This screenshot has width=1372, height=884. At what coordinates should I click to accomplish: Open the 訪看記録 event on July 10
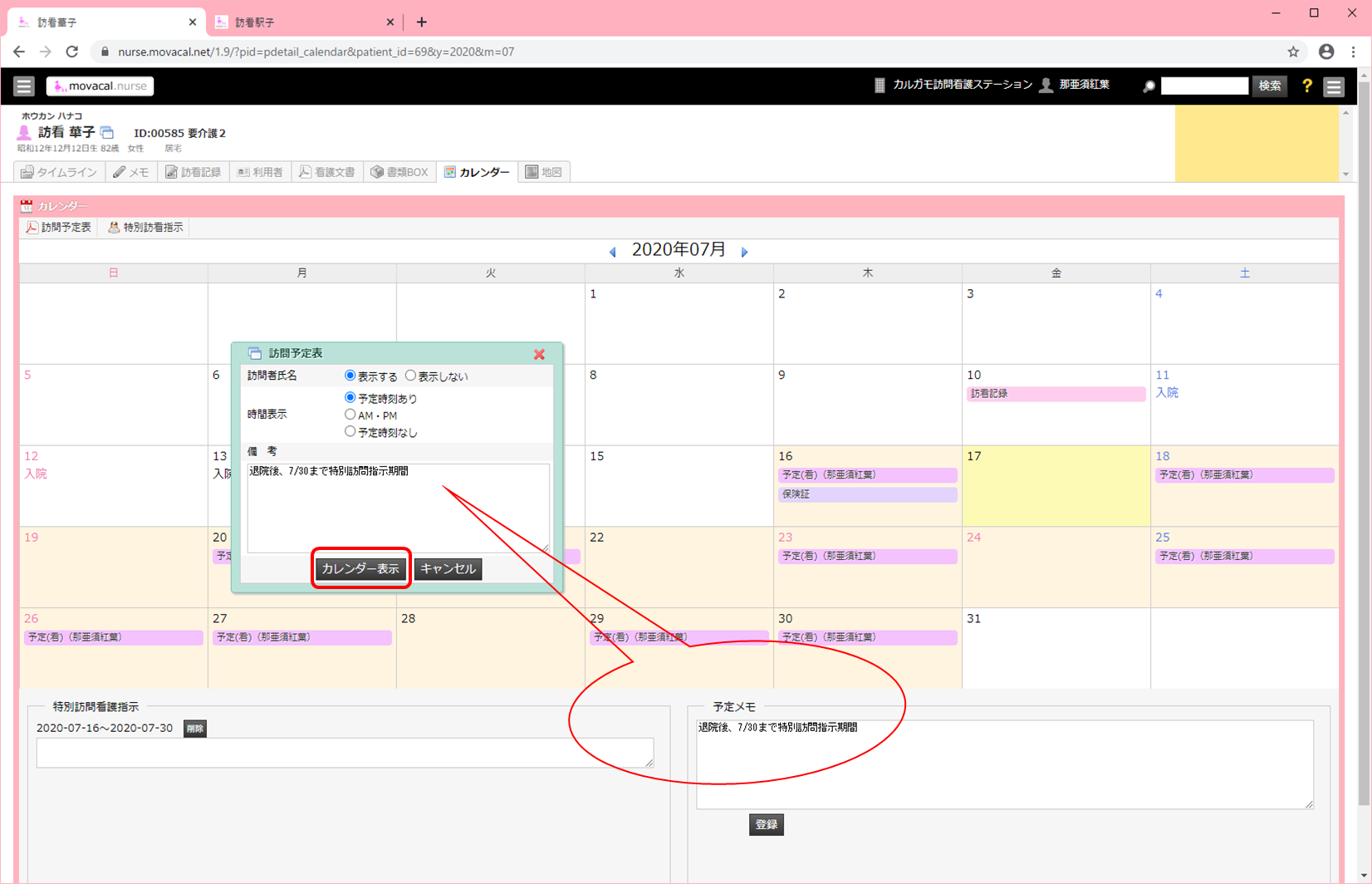(1055, 394)
